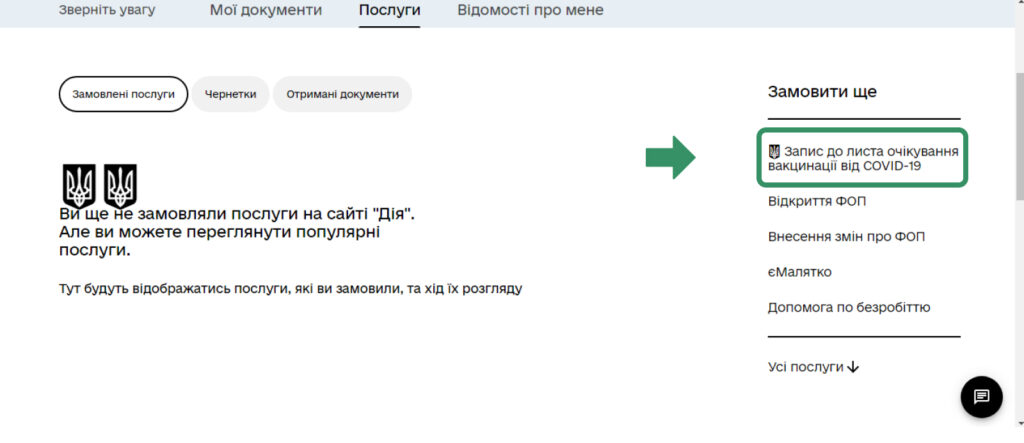Click the 'Внесення змін про ФОП' link
The height and width of the screenshot is (443, 1024).
pos(846,237)
